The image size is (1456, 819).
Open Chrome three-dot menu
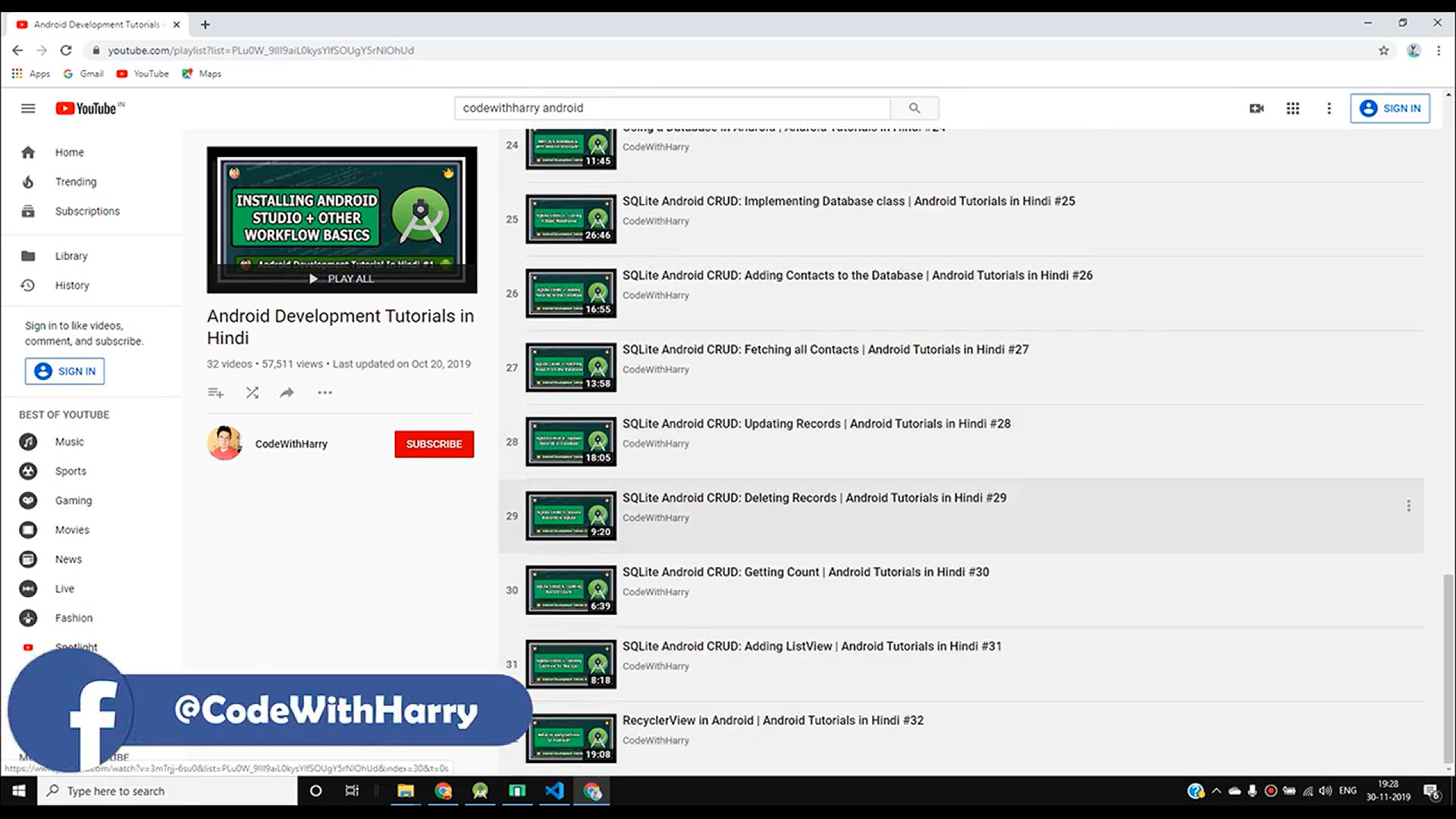(1439, 51)
